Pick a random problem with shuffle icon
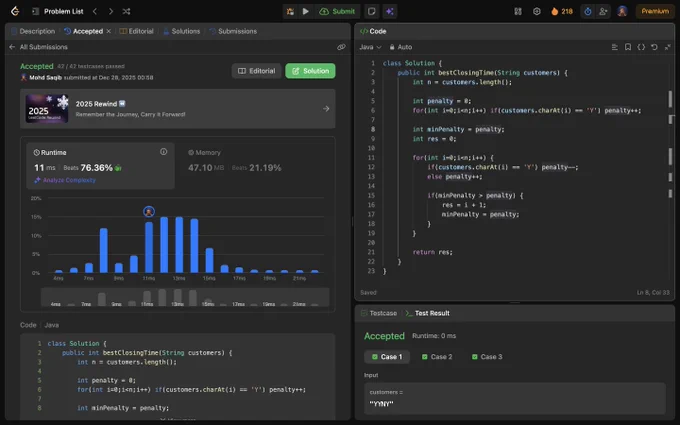 tap(126, 11)
